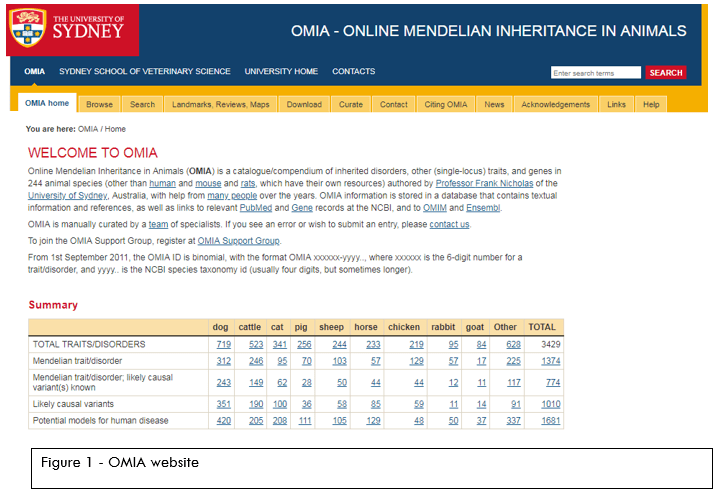Open cattle likely causal variants 190
Viewport: 717px width, 493px height.
click(x=256, y=404)
